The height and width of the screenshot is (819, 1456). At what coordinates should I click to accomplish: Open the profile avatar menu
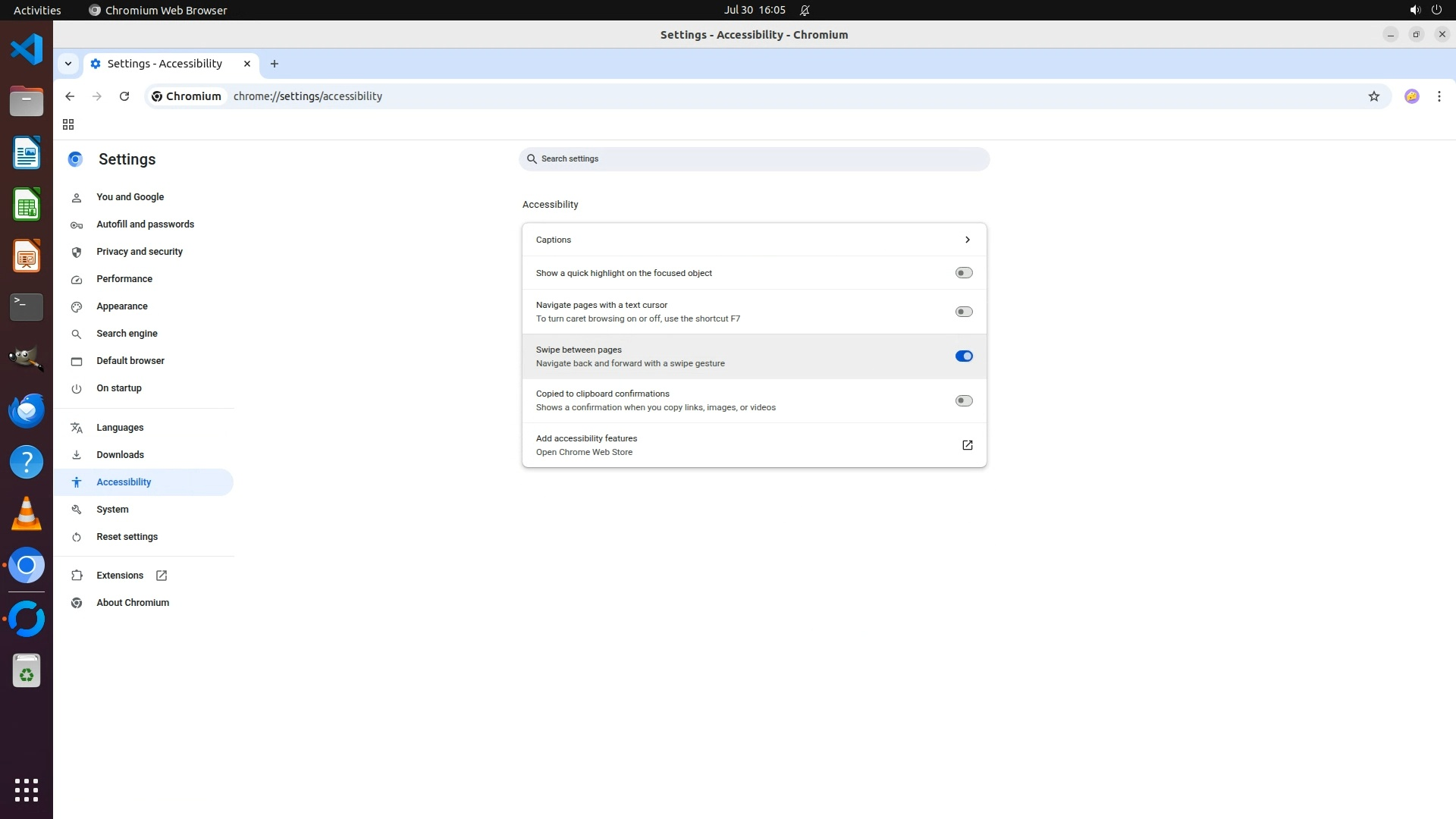pyautogui.click(x=1411, y=96)
